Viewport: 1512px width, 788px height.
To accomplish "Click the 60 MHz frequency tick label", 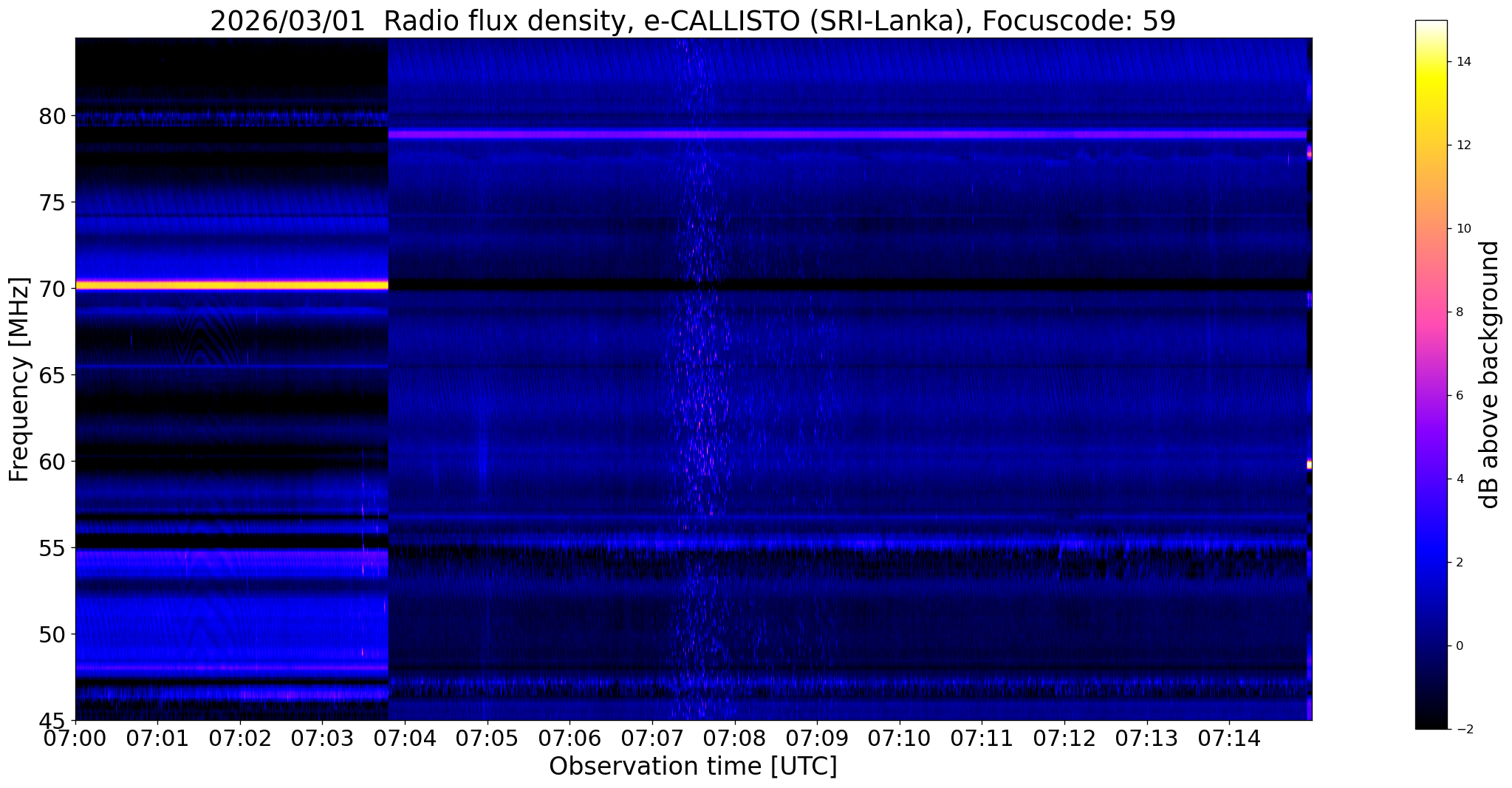I will 52,462.
